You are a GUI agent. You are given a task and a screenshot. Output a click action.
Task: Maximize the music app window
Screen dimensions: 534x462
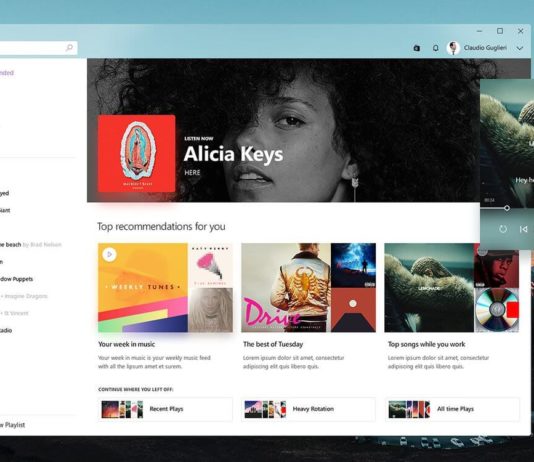pos(500,31)
